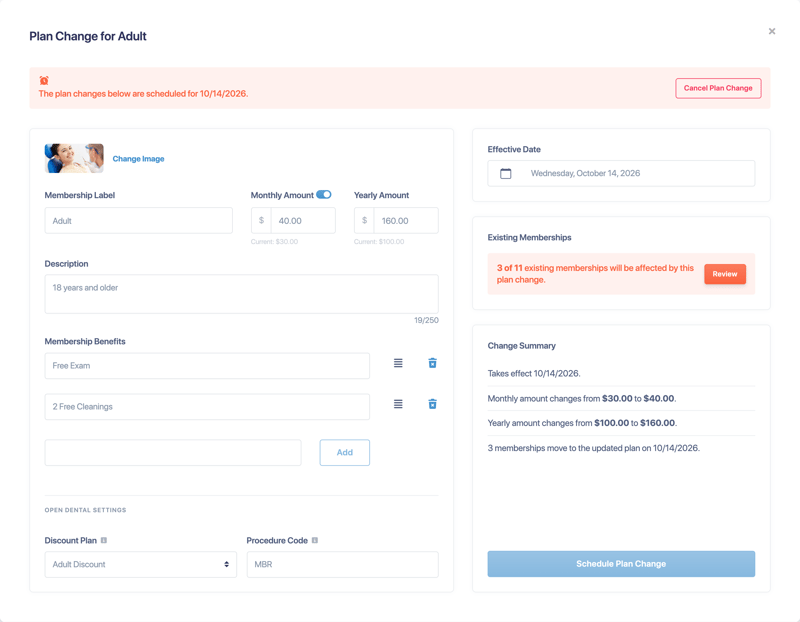The width and height of the screenshot is (800, 622).
Task: Click reorder handle for 2 Free Cleanings
Action: (x=398, y=404)
